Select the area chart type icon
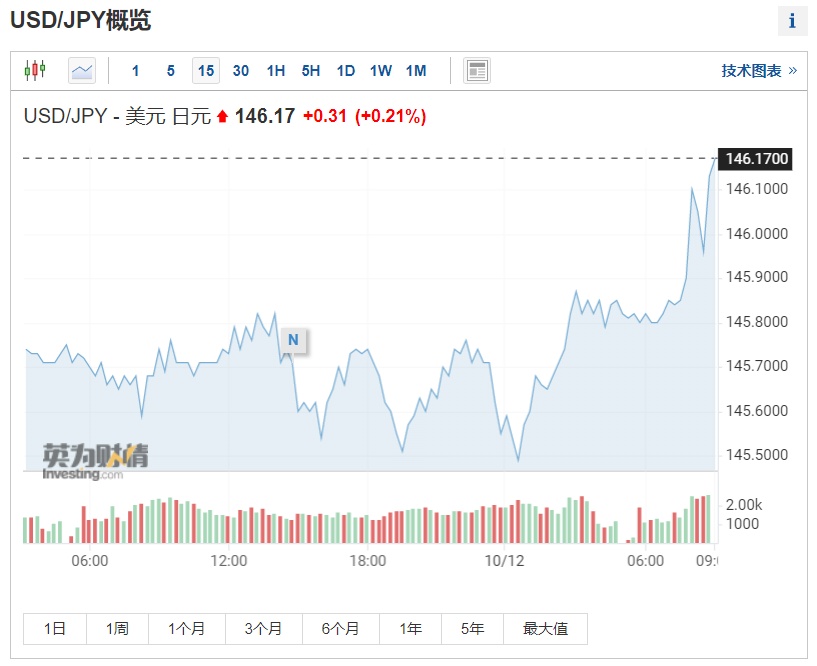 click(x=82, y=70)
